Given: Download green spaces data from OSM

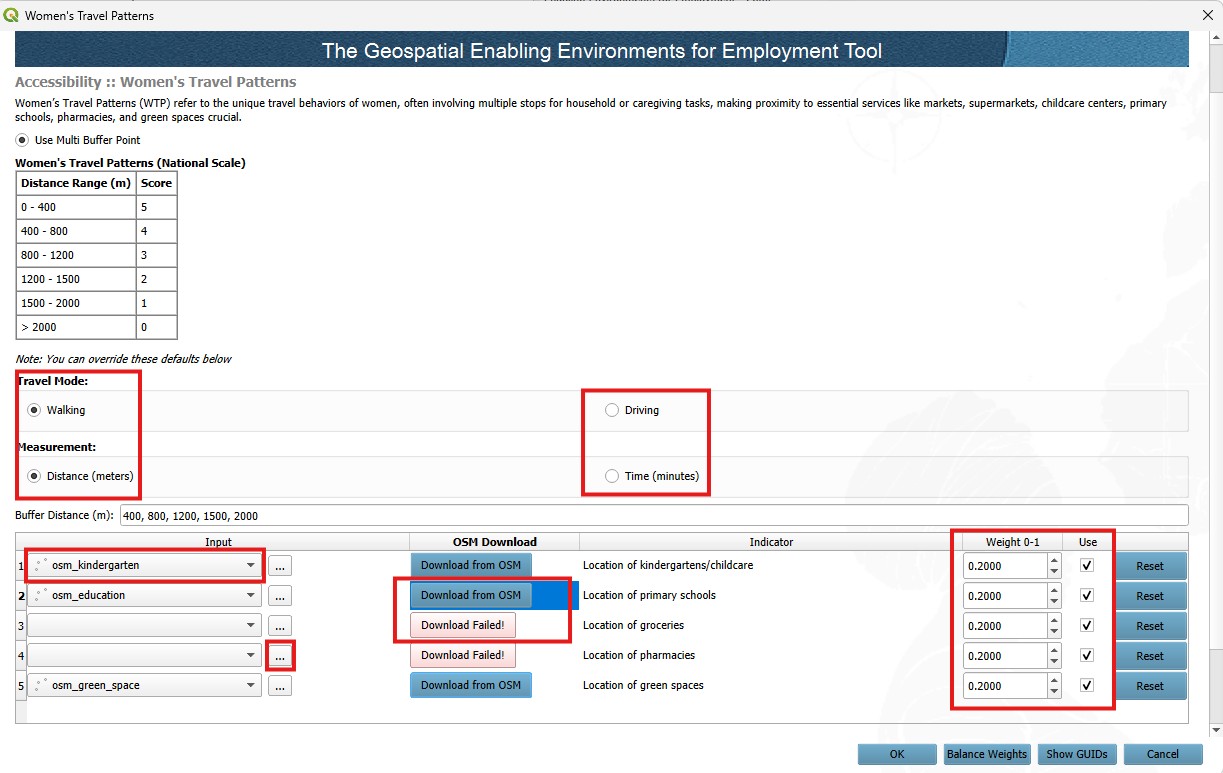Looking at the screenshot, I should (471, 685).
